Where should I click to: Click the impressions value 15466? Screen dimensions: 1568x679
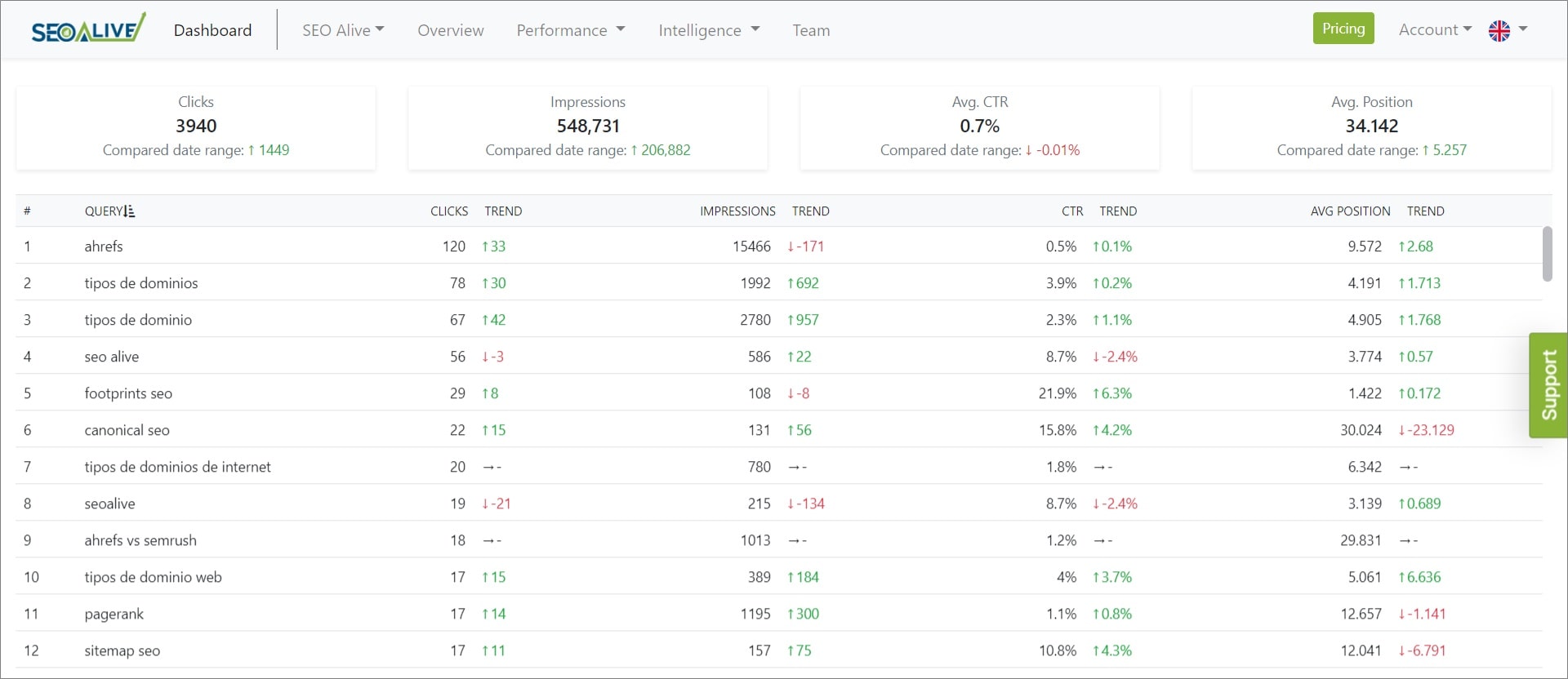click(x=751, y=246)
